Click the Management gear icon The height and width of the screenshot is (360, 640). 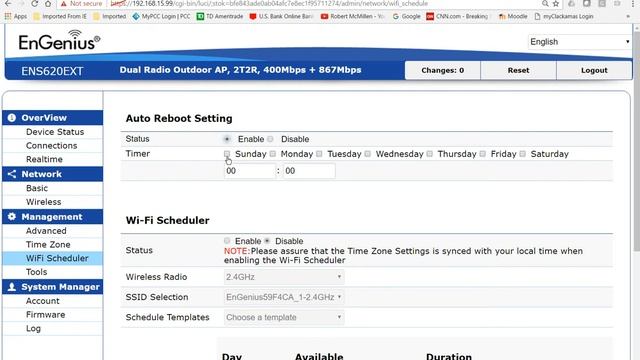click(x=11, y=217)
